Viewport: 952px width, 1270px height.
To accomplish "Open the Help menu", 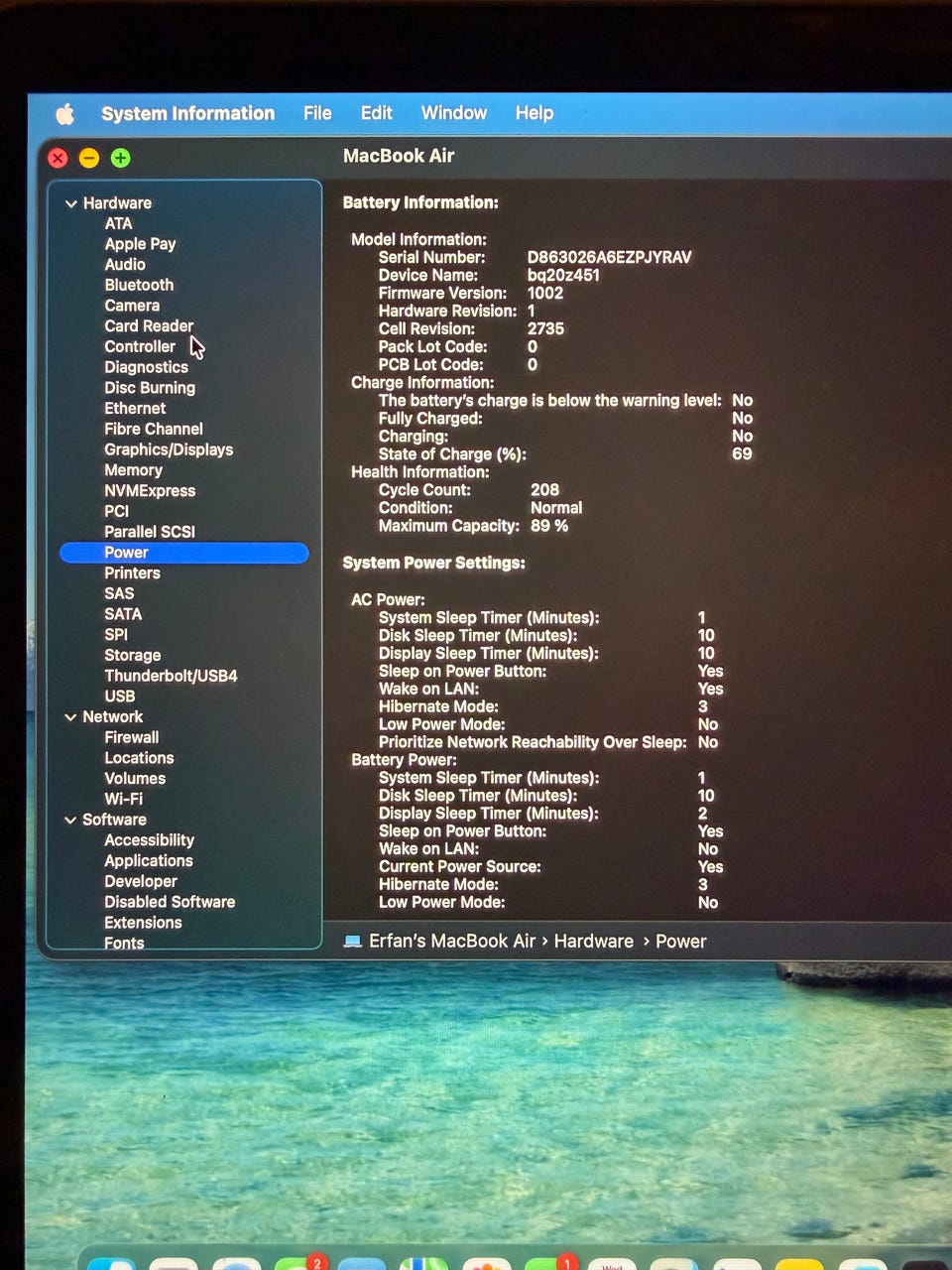I will (534, 113).
